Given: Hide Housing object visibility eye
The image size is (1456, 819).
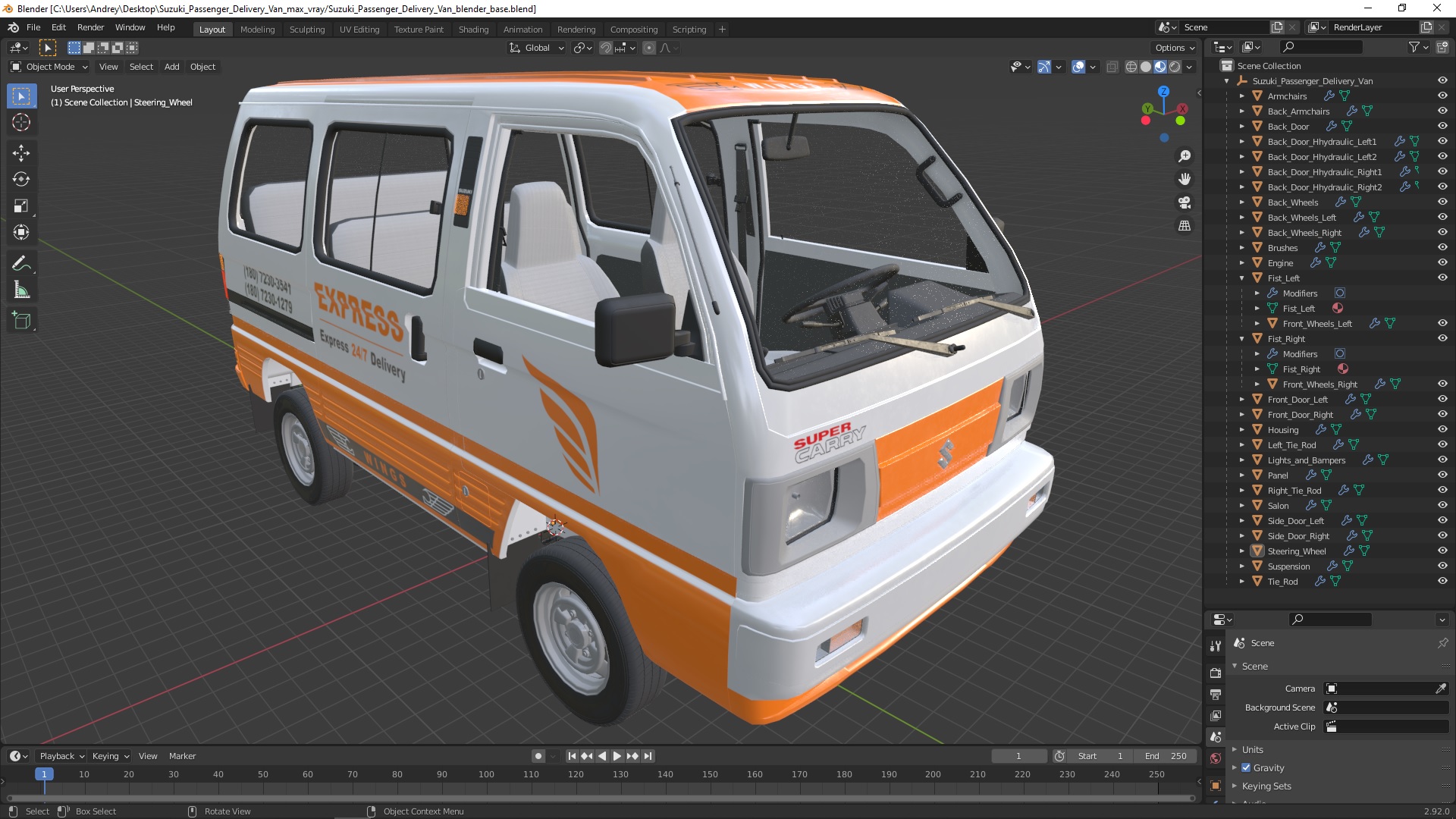Looking at the screenshot, I should point(1442,429).
